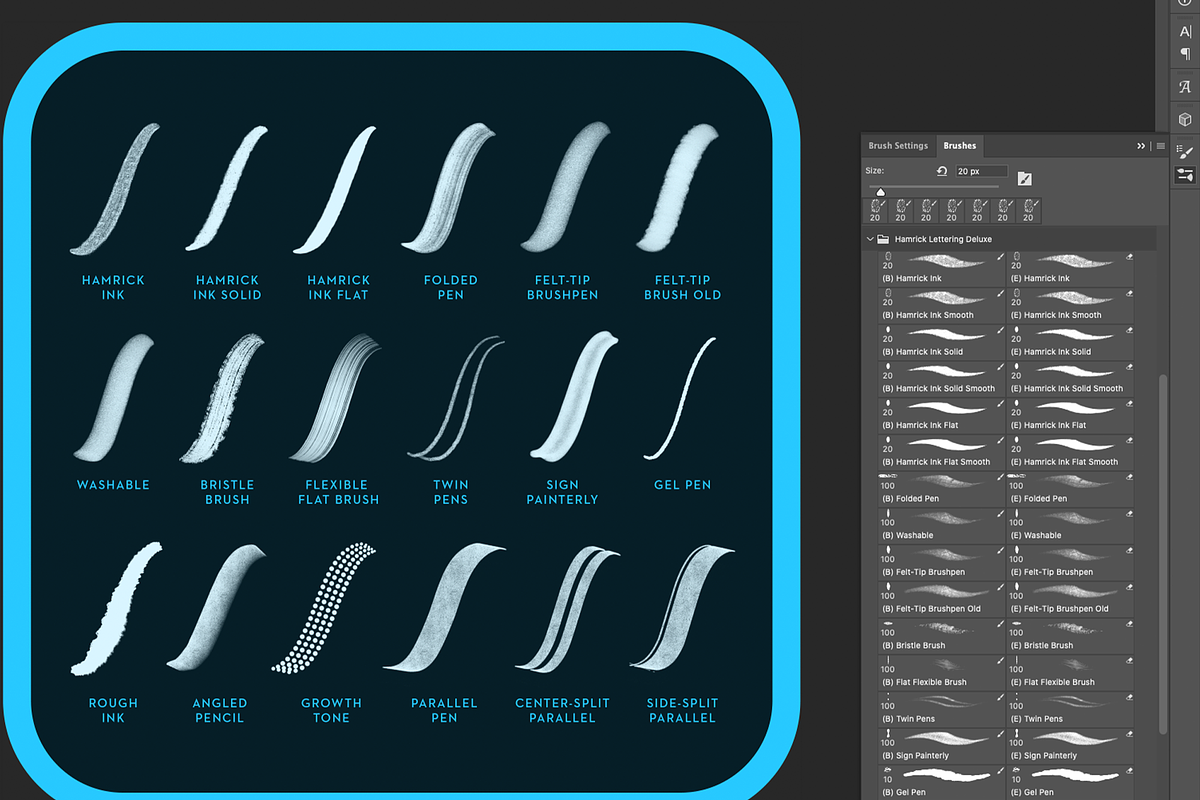The height and width of the screenshot is (800, 1200).
Task: Select the Brushes tab
Action: point(960,146)
